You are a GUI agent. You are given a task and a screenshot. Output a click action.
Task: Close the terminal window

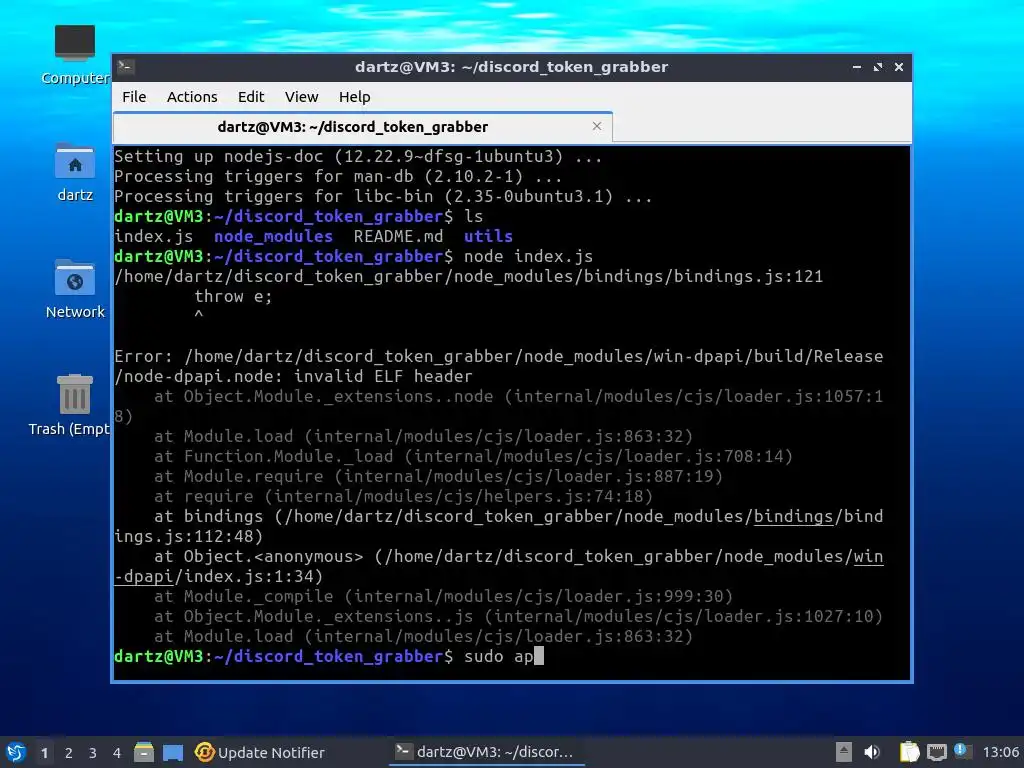[899, 67]
